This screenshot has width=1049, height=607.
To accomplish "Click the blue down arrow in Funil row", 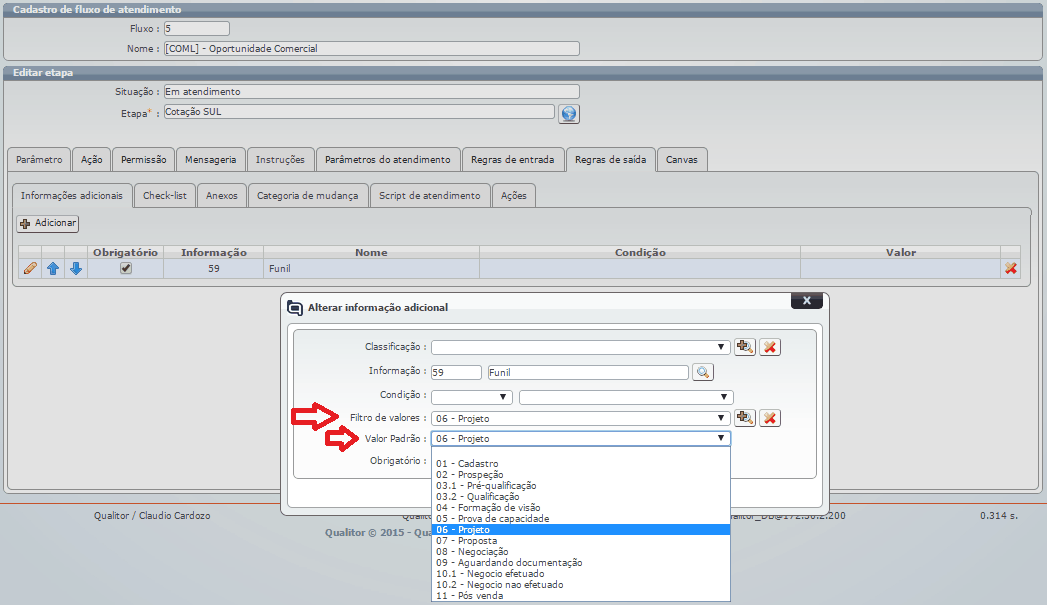I will pyautogui.click(x=75, y=269).
